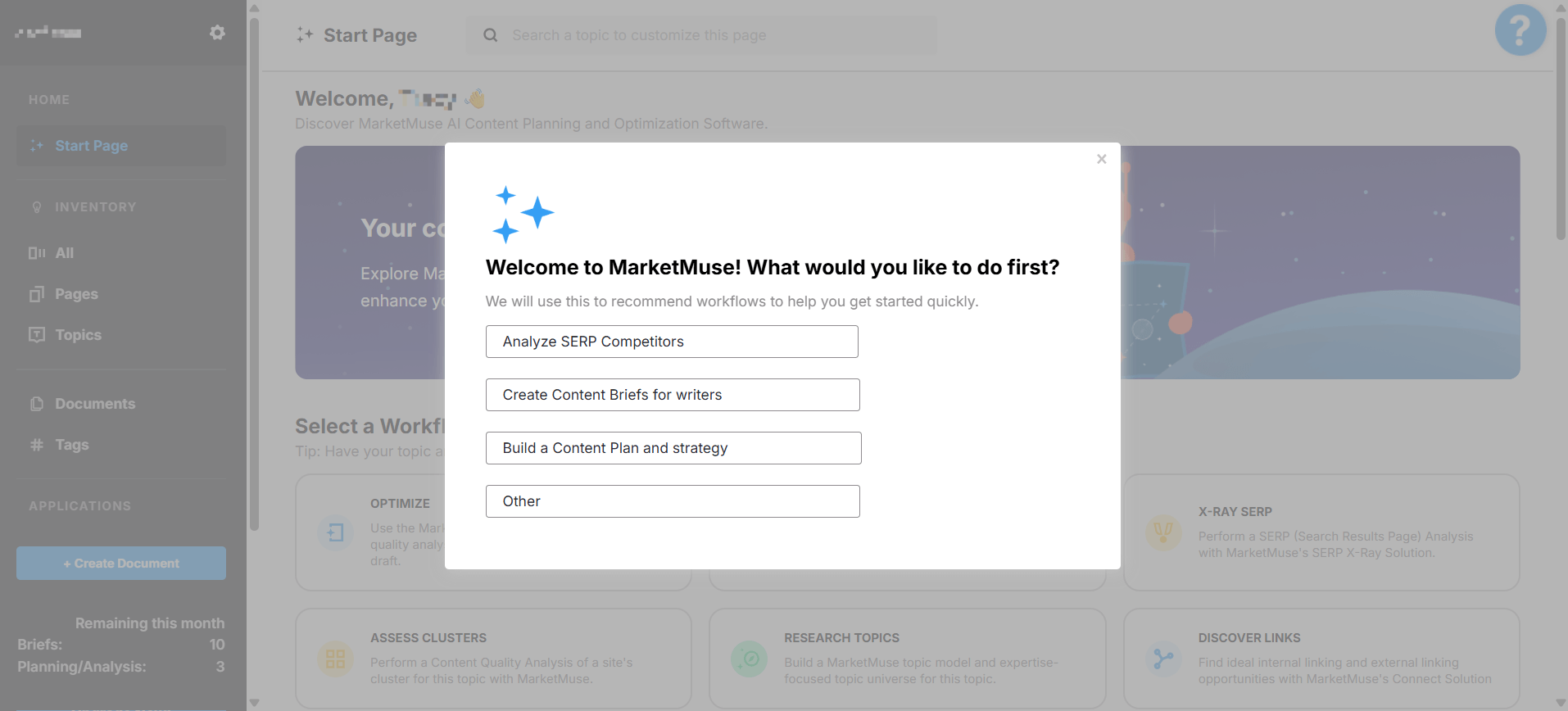The height and width of the screenshot is (711, 1568).
Task: Open settings gear in sidebar header
Action: pyautogui.click(x=217, y=33)
